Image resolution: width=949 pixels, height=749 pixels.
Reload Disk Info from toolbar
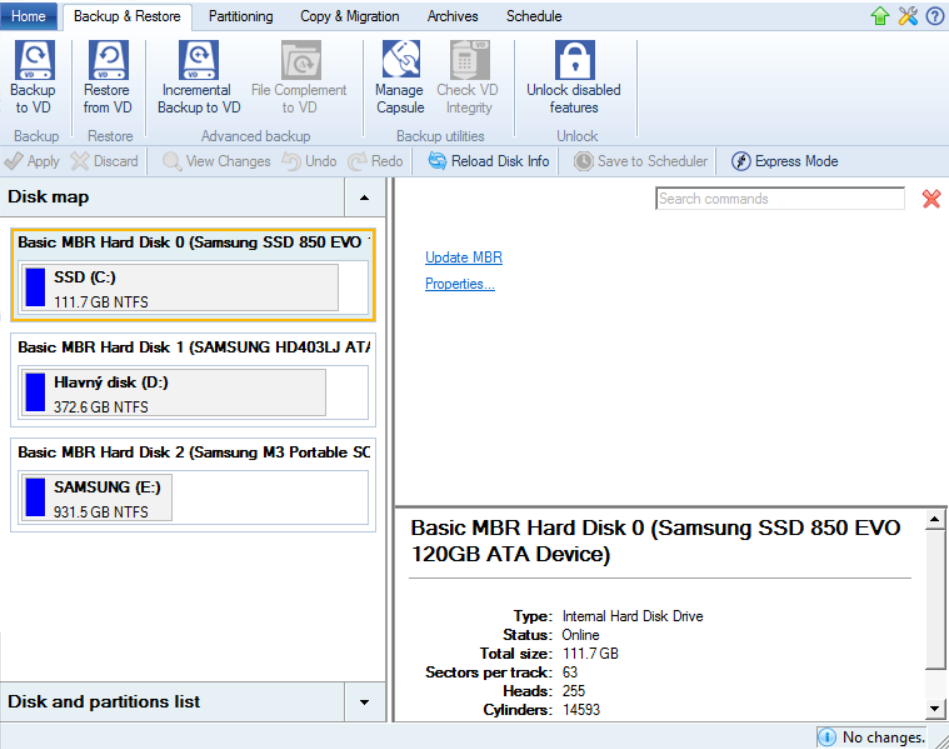click(x=489, y=161)
